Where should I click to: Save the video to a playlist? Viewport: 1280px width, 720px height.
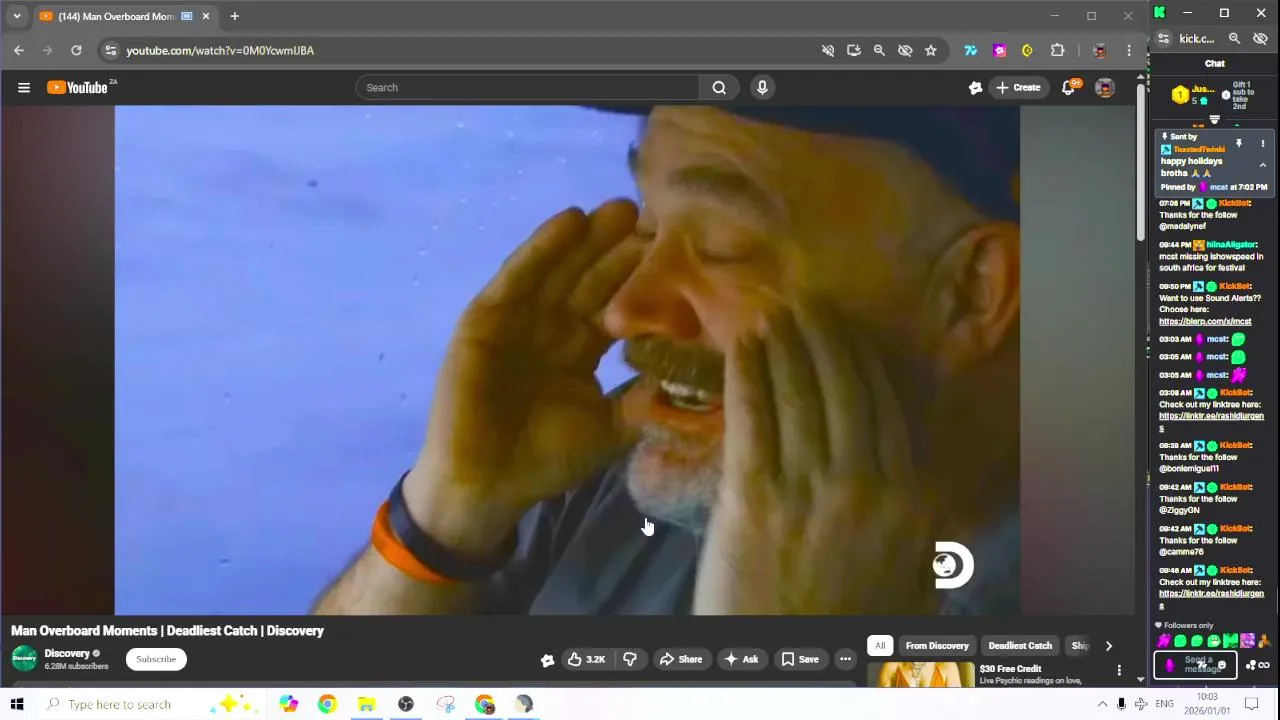[x=799, y=659]
